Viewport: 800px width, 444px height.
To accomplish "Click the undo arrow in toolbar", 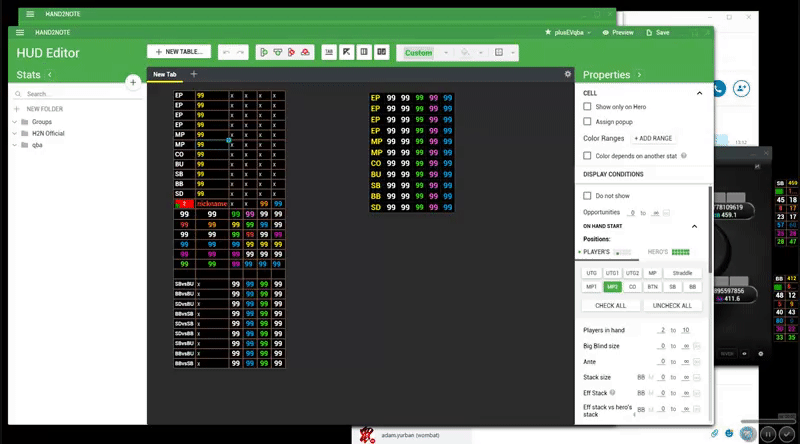I will pyautogui.click(x=226, y=52).
